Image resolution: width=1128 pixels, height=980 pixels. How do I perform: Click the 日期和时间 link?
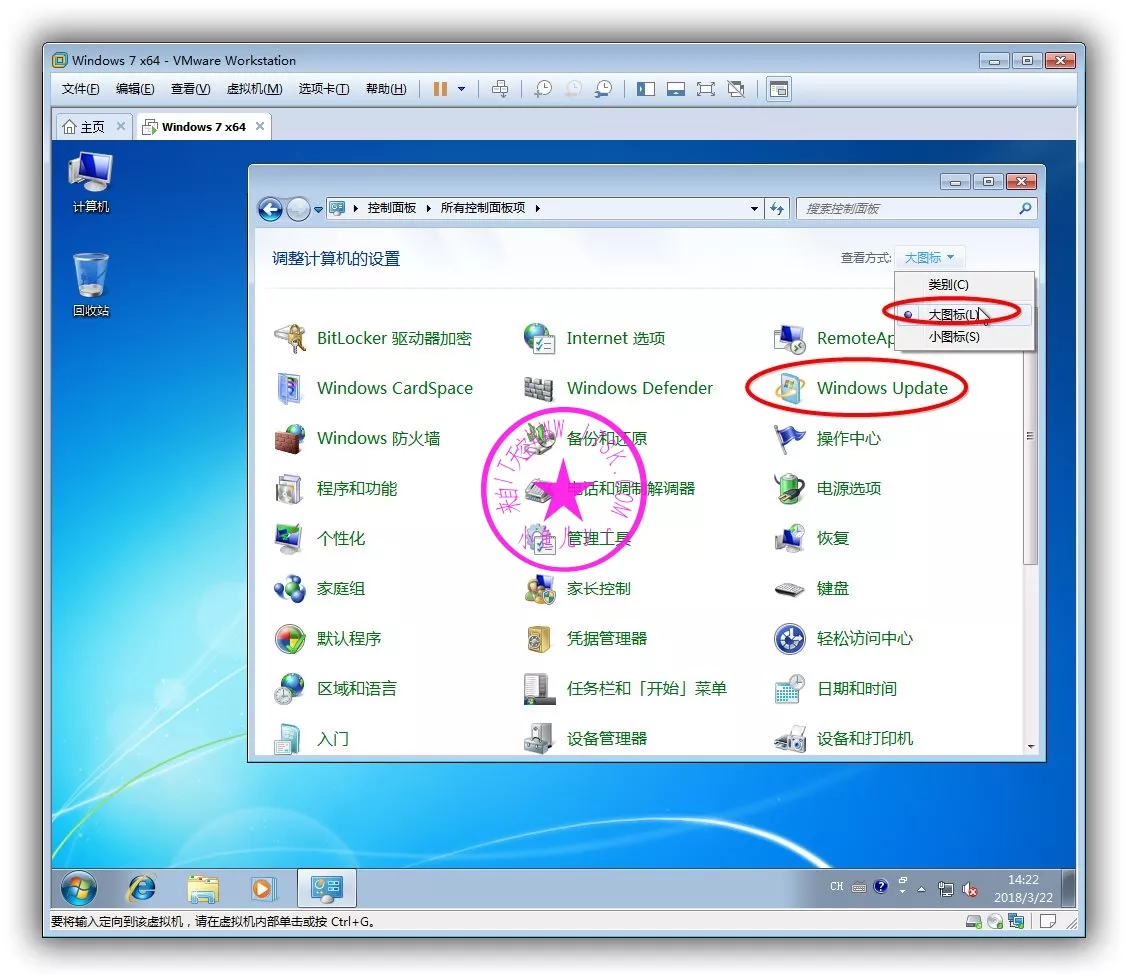click(x=856, y=689)
